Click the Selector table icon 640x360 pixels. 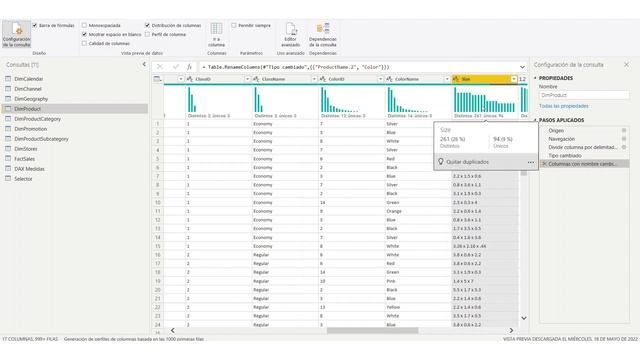coord(8,179)
